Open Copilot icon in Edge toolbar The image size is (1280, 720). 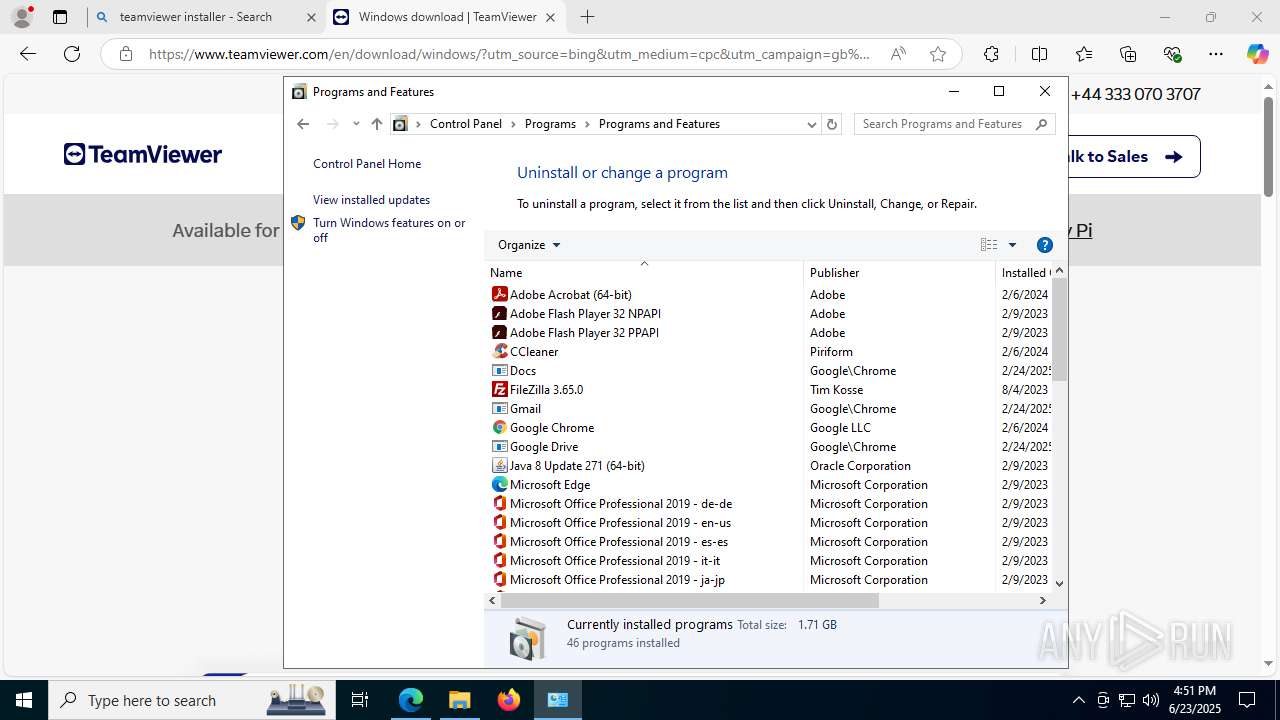pyautogui.click(x=1257, y=54)
